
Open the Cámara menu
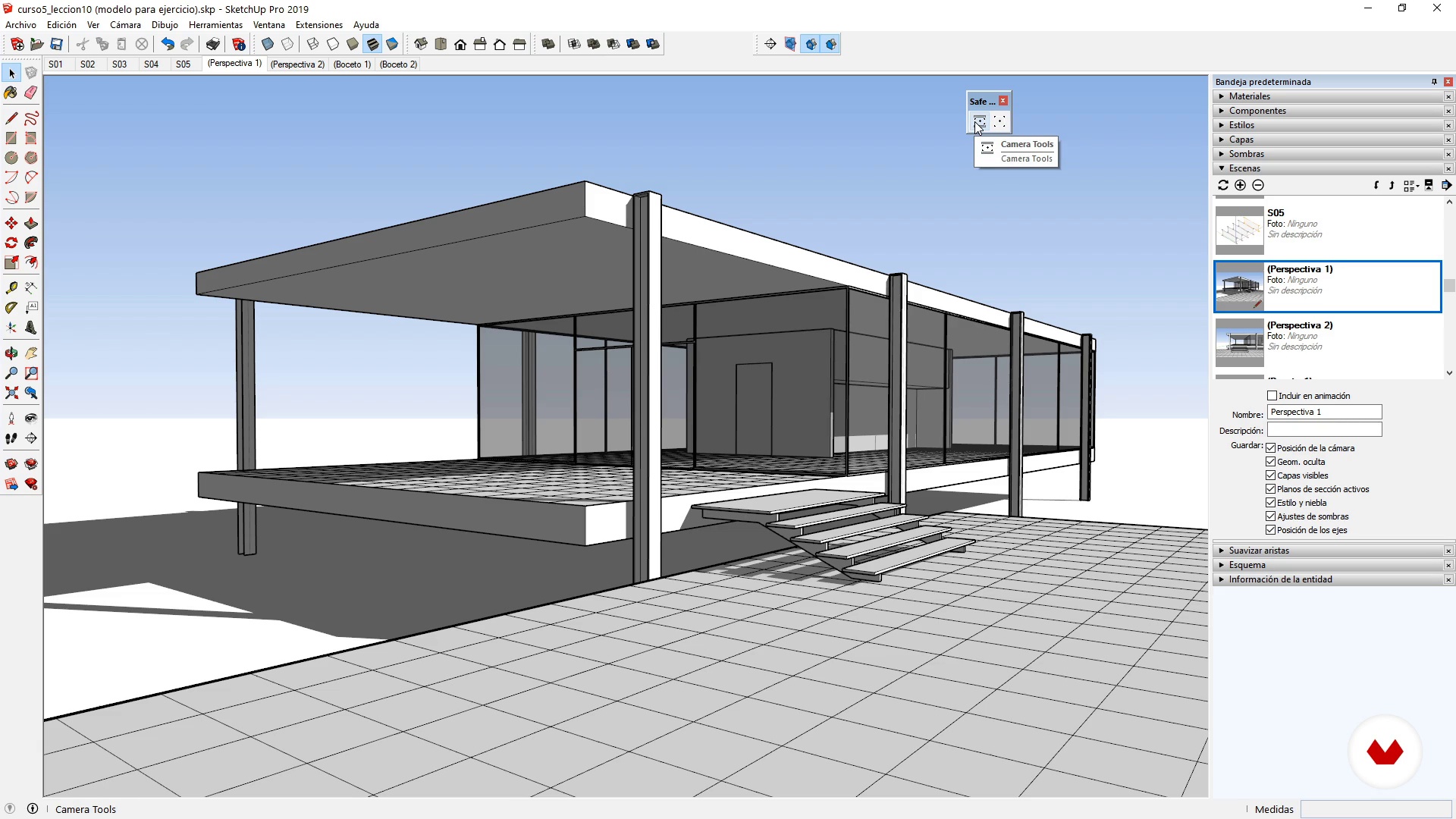(125, 25)
